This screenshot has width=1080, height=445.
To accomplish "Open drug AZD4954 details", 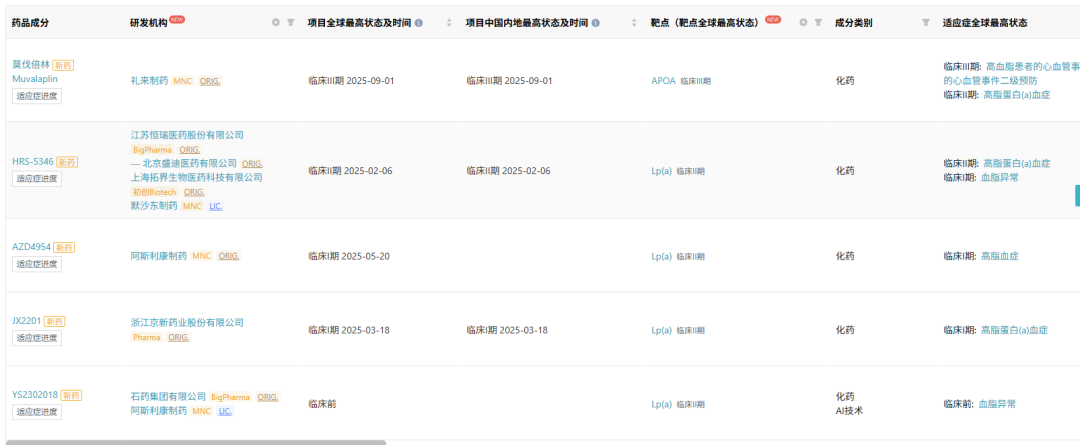I will 32,247.
